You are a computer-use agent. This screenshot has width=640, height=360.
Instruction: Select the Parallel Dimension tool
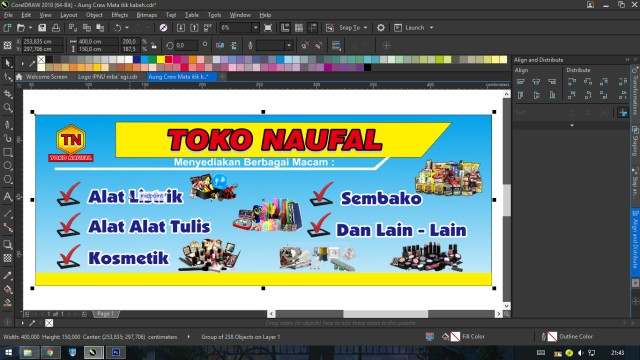pyautogui.click(x=7, y=213)
